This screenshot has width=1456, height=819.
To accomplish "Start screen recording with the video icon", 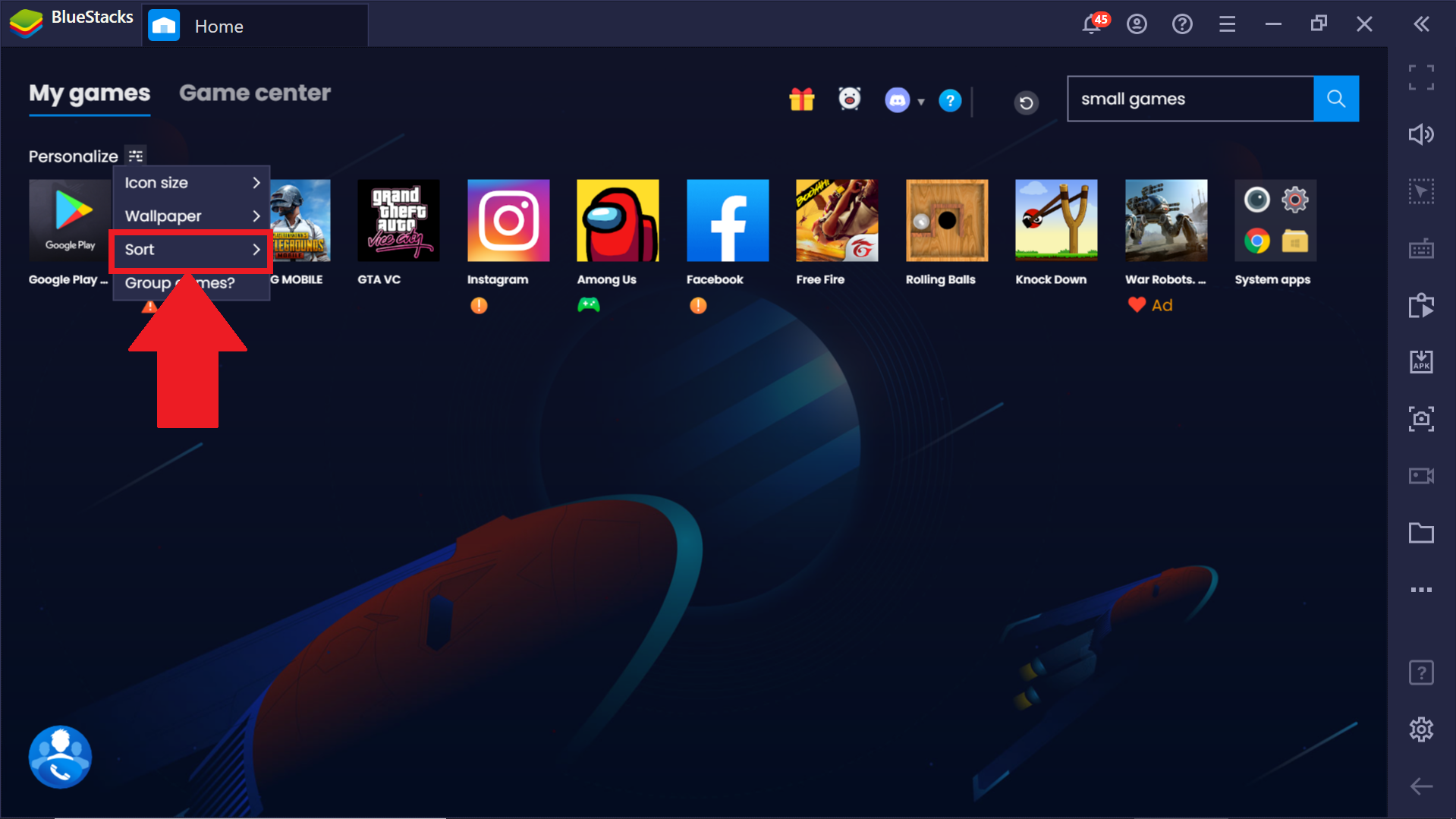I will coord(1421,476).
